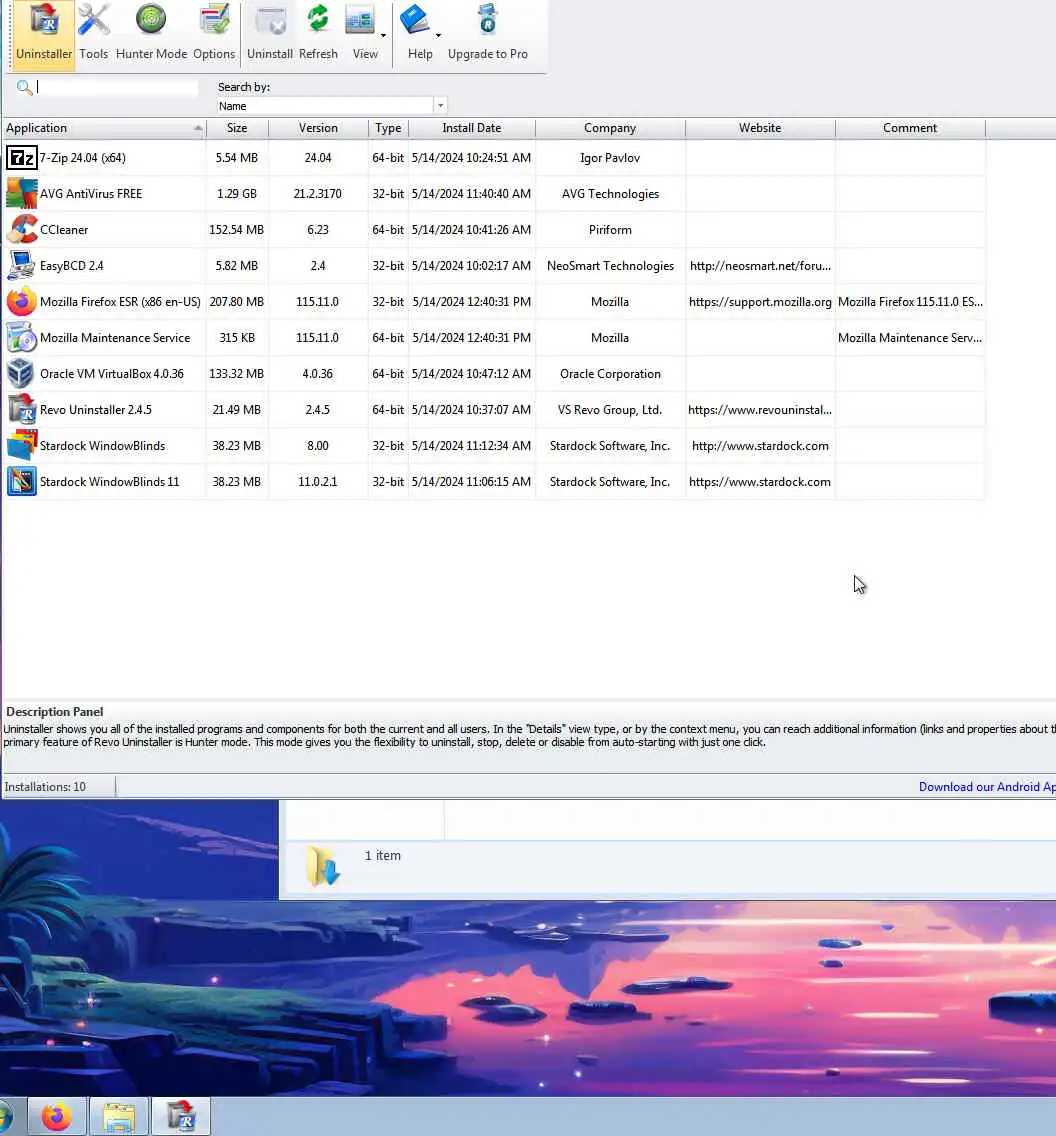Click the www.revouninstal... website cell

[760, 409]
